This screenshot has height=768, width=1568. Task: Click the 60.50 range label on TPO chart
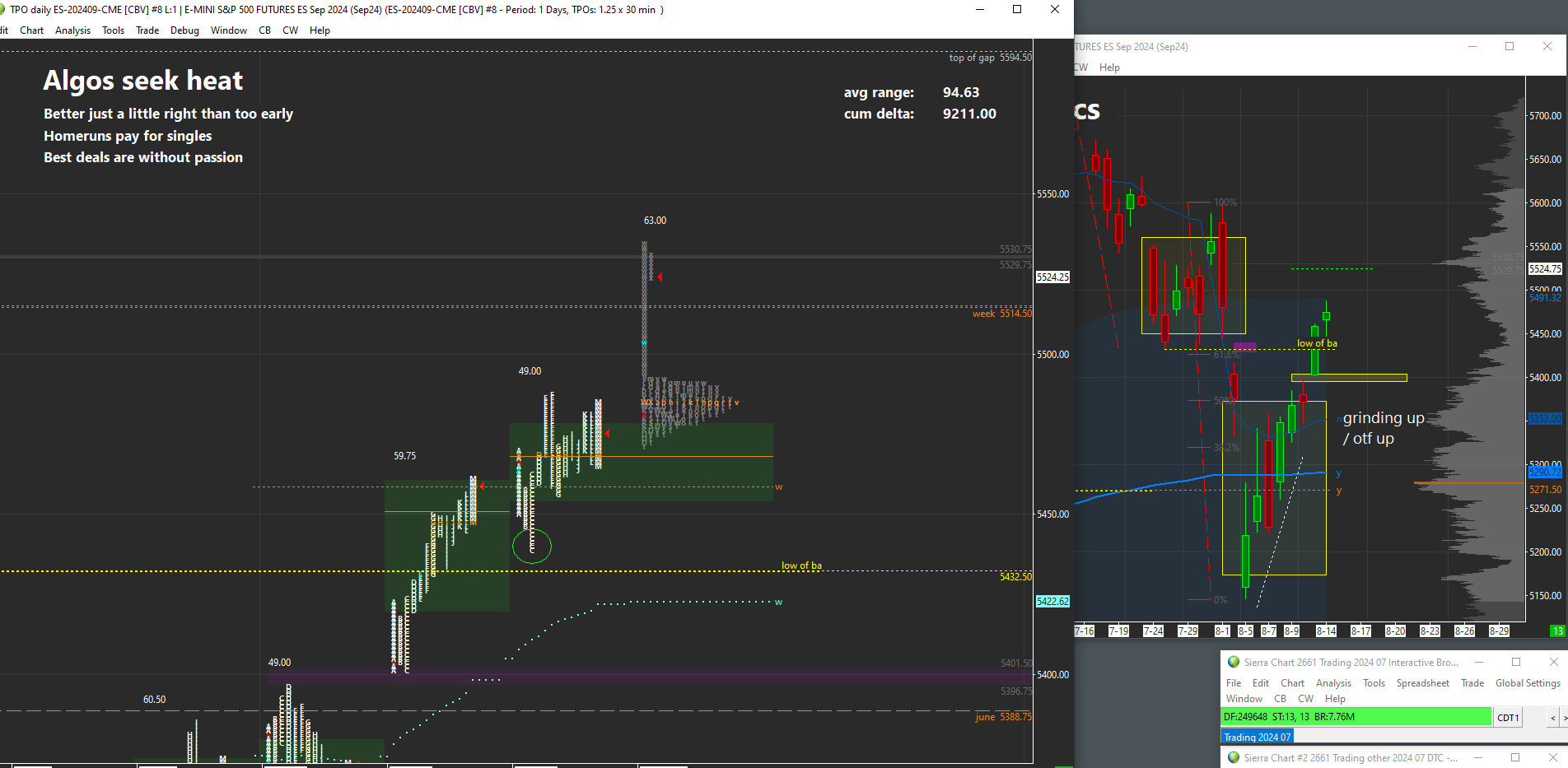point(154,700)
